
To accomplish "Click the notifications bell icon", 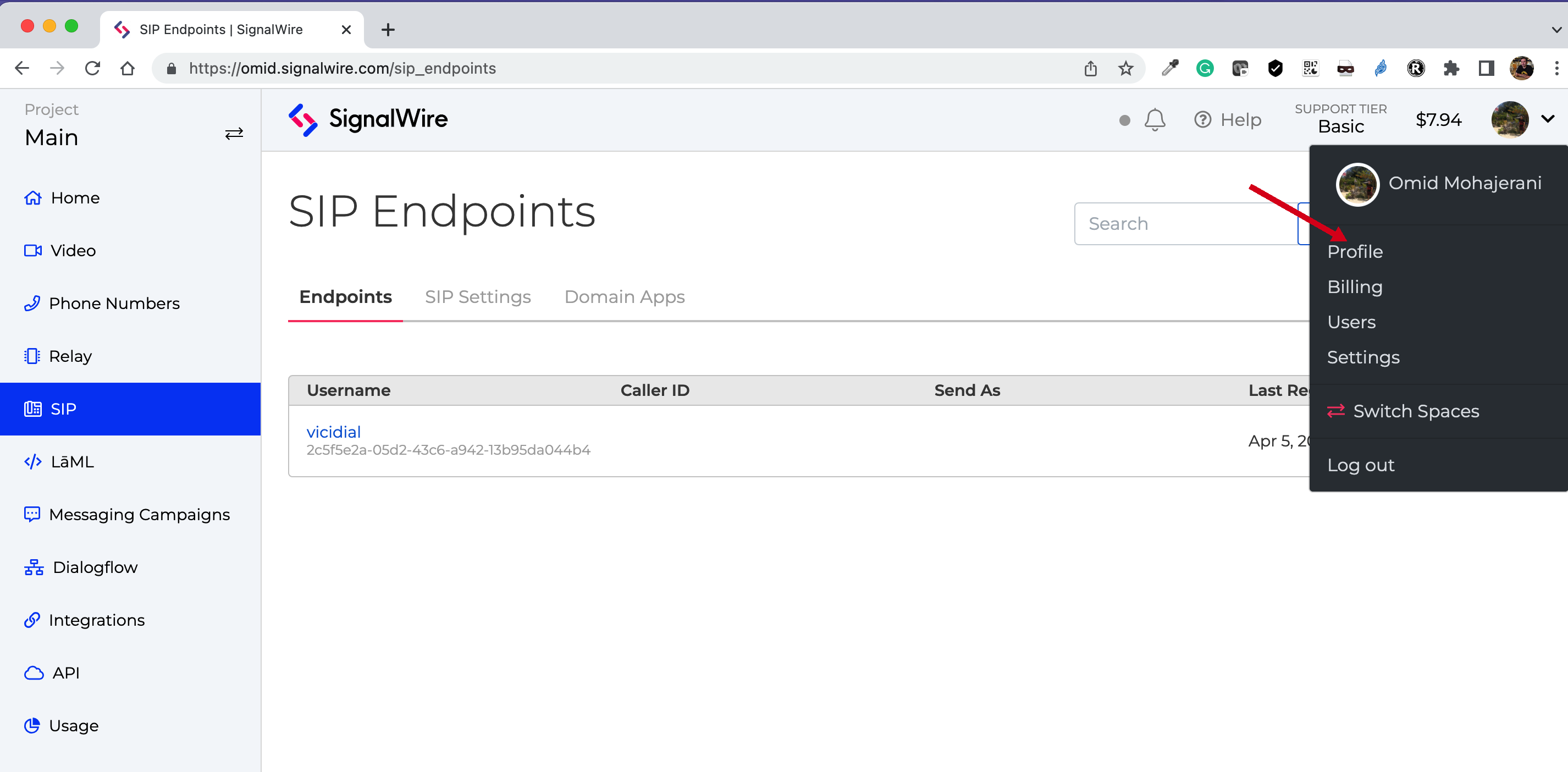I will point(1154,119).
